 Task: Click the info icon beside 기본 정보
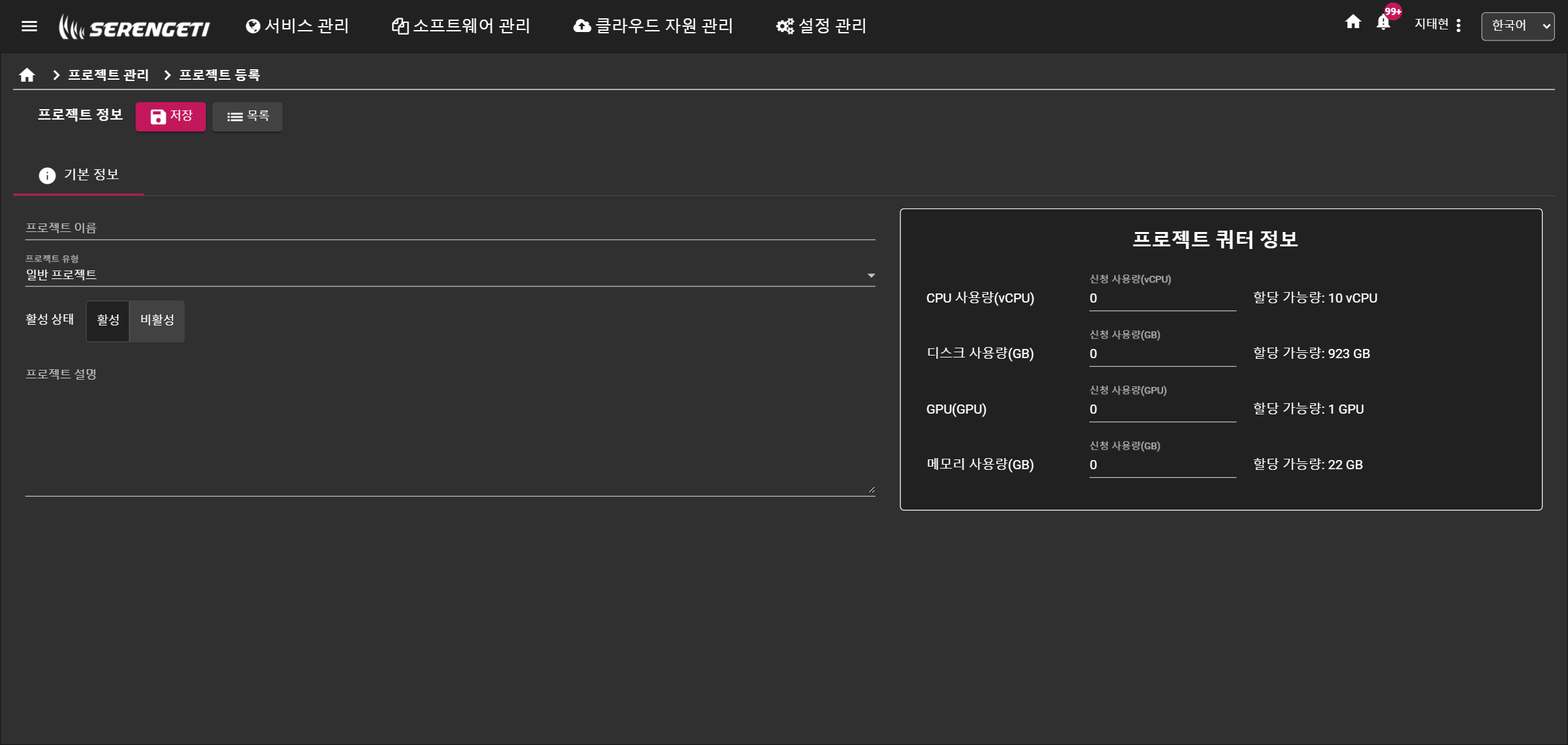(x=47, y=175)
